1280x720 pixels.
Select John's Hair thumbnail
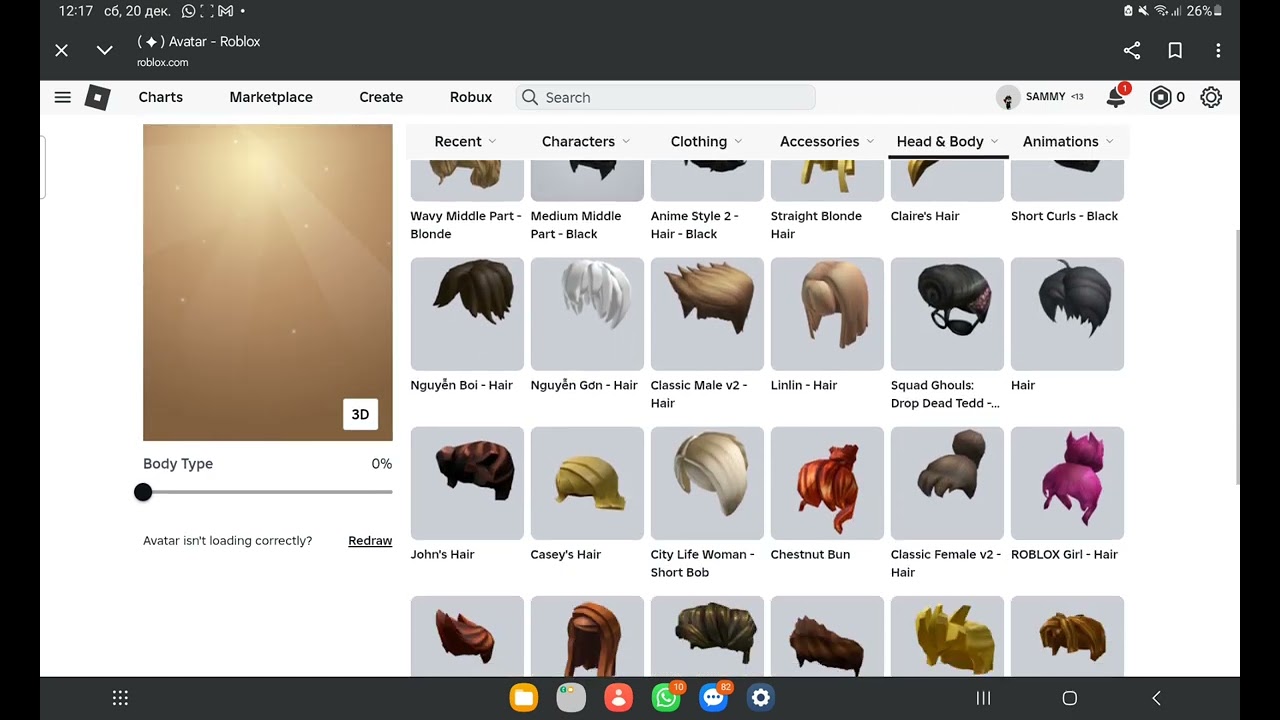467,483
